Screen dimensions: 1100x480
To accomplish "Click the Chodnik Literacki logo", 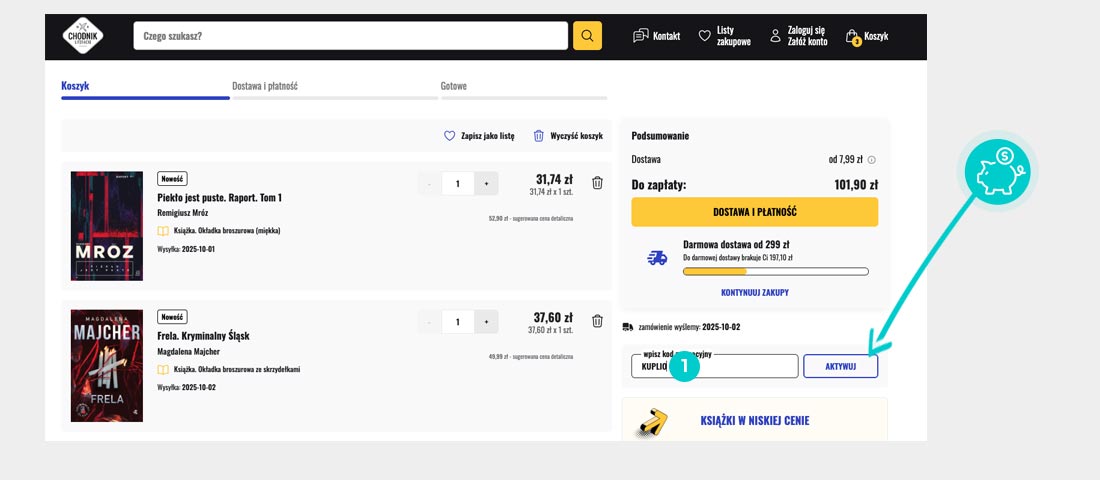I will (83, 36).
